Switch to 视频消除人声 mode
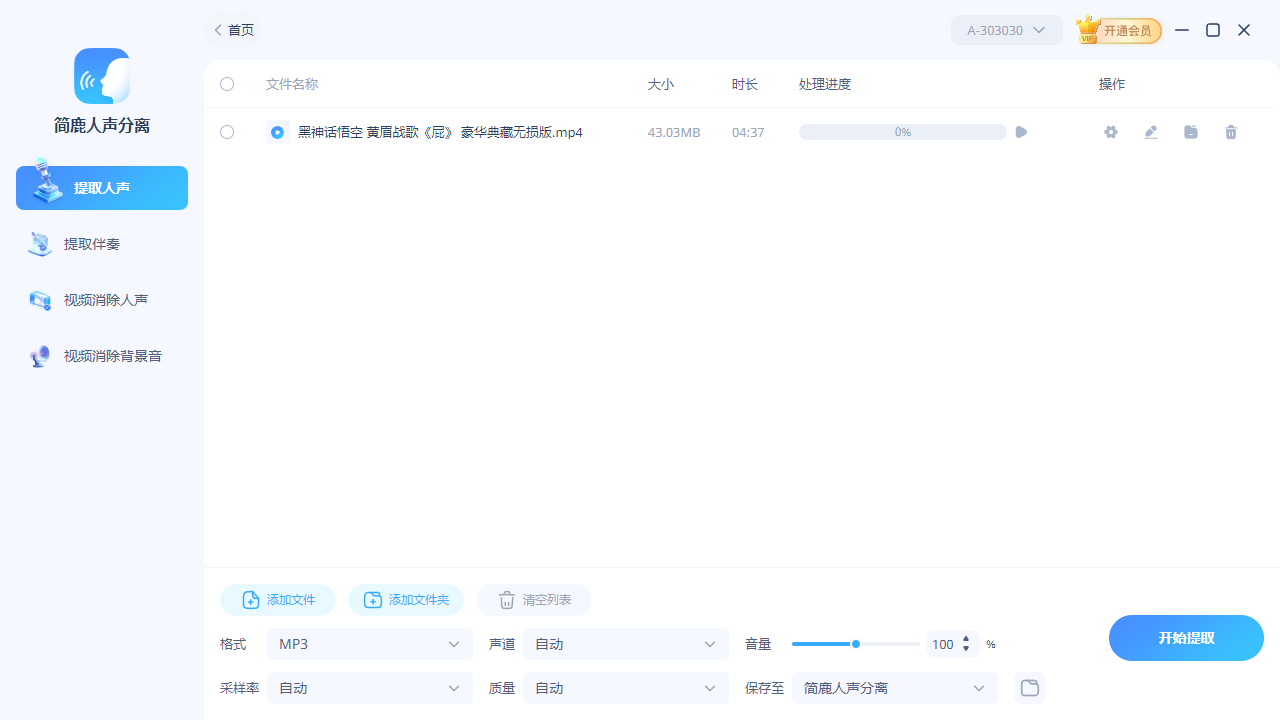This screenshot has width=1280, height=720. pos(40,299)
